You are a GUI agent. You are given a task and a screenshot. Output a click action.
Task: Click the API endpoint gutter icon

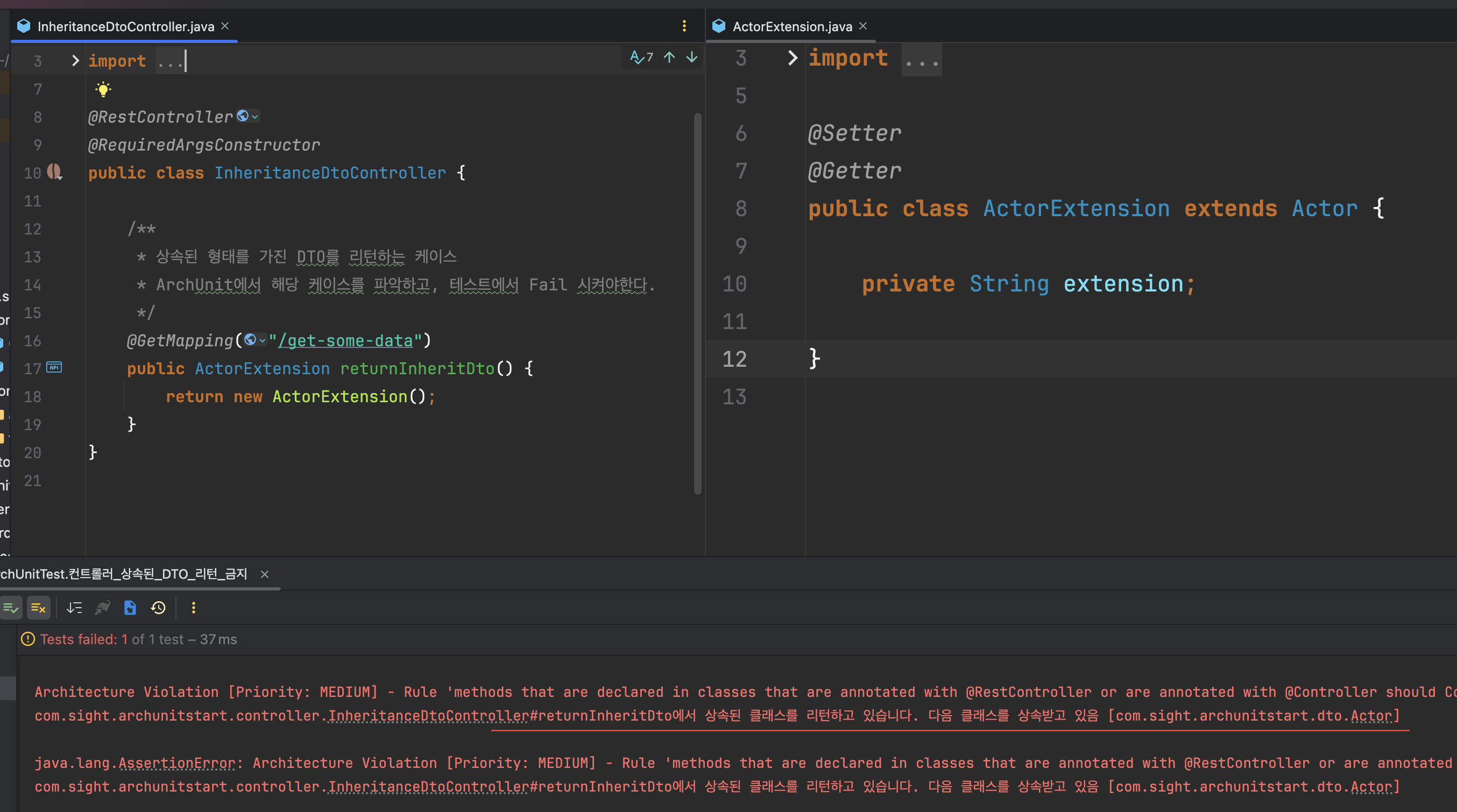(54, 367)
